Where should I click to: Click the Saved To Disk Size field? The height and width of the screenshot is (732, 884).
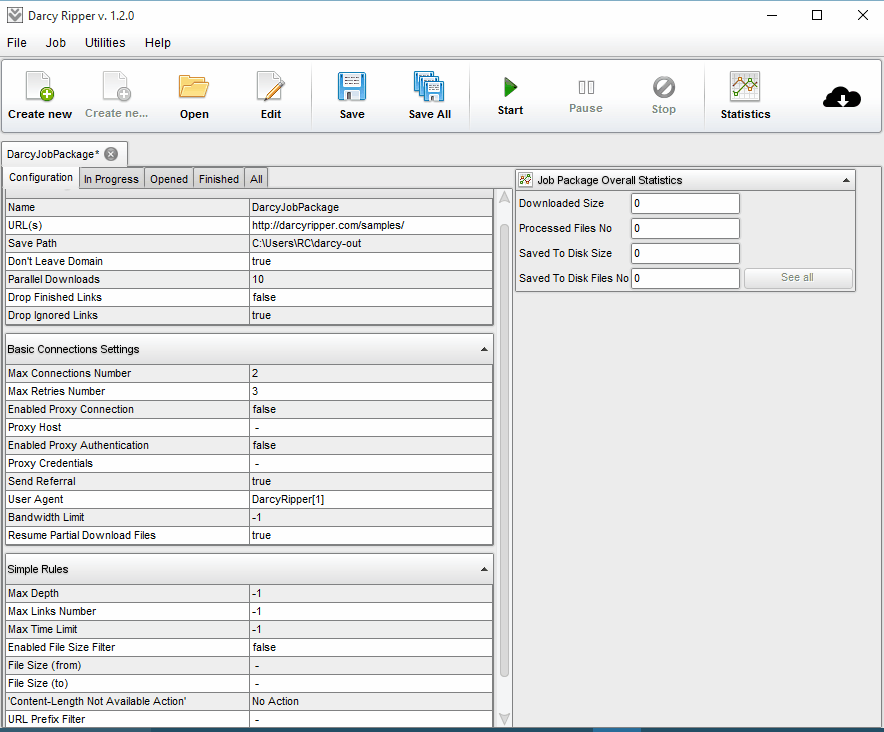[x=685, y=253]
